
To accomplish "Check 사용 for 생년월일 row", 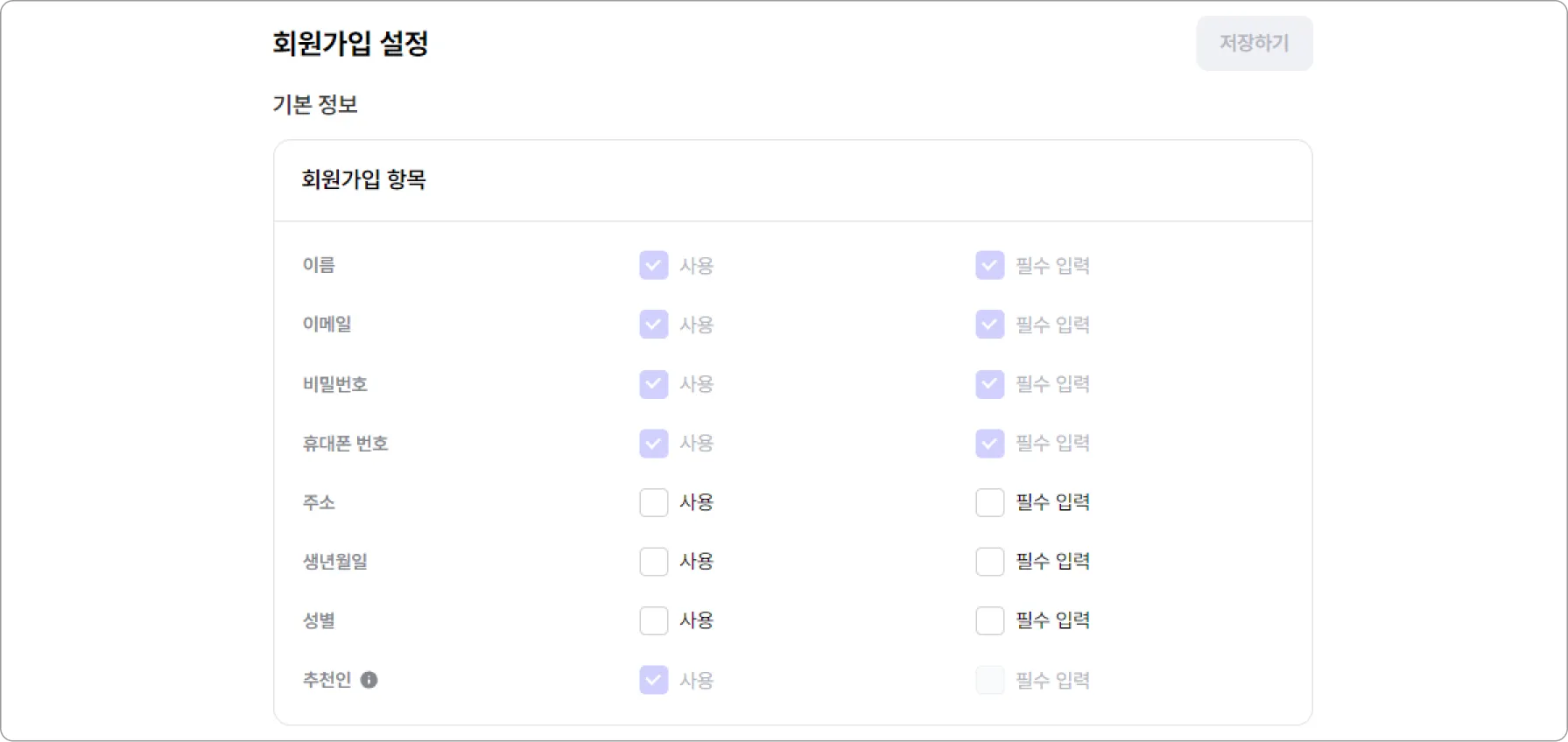I will click(x=654, y=562).
